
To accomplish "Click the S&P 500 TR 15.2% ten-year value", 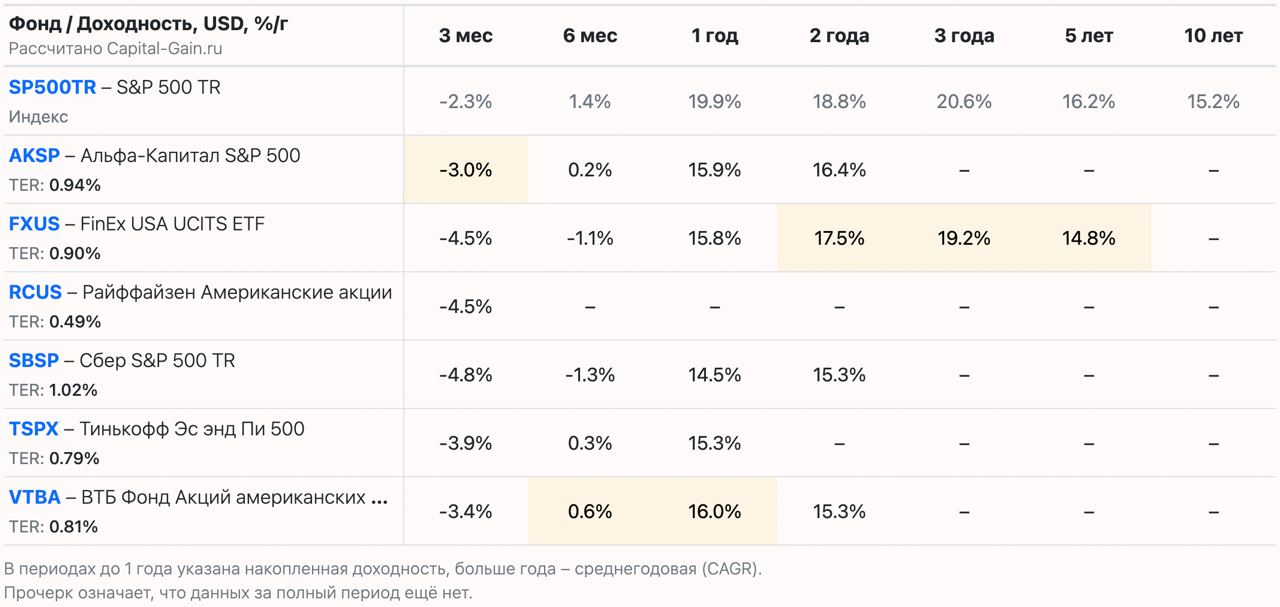I will (1213, 101).
